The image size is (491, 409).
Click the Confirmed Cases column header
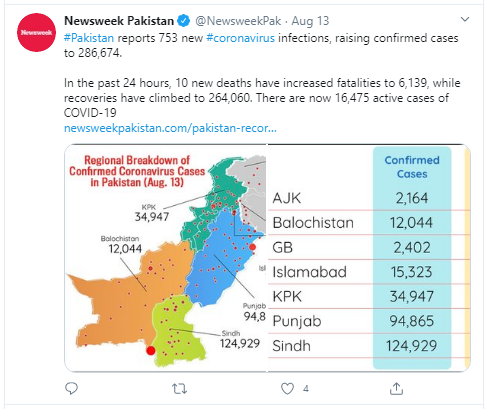click(x=412, y=167)
